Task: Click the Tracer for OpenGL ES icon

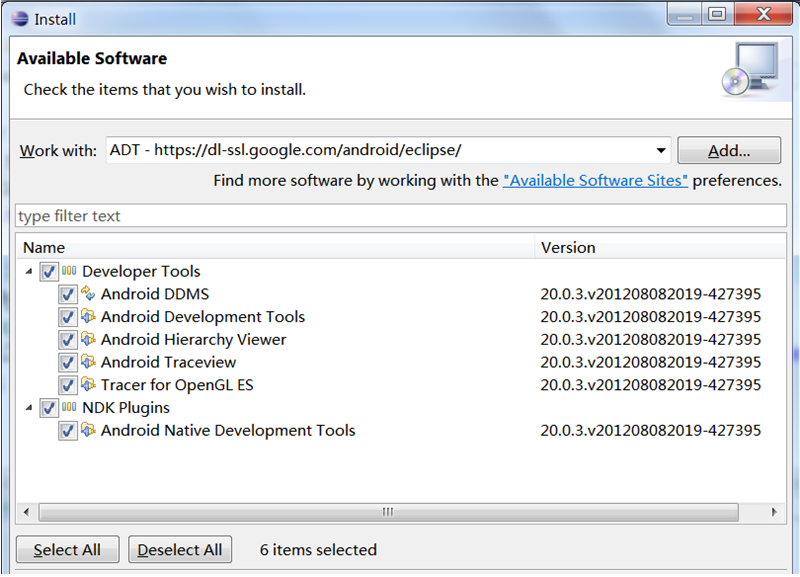Action: [x=88, y=384]
